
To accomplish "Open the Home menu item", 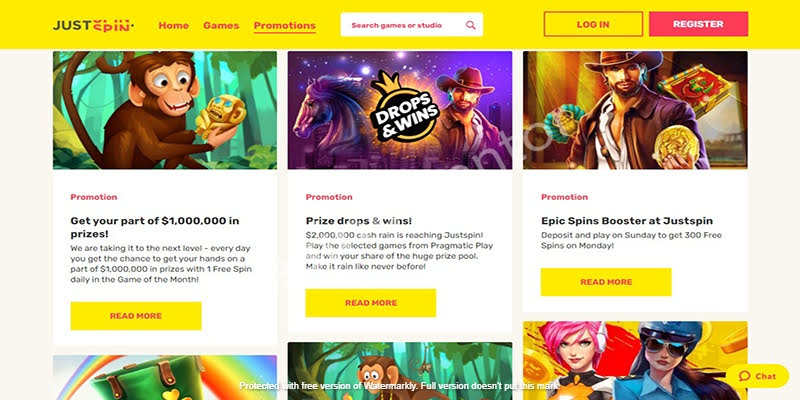I will coord(173,26).
